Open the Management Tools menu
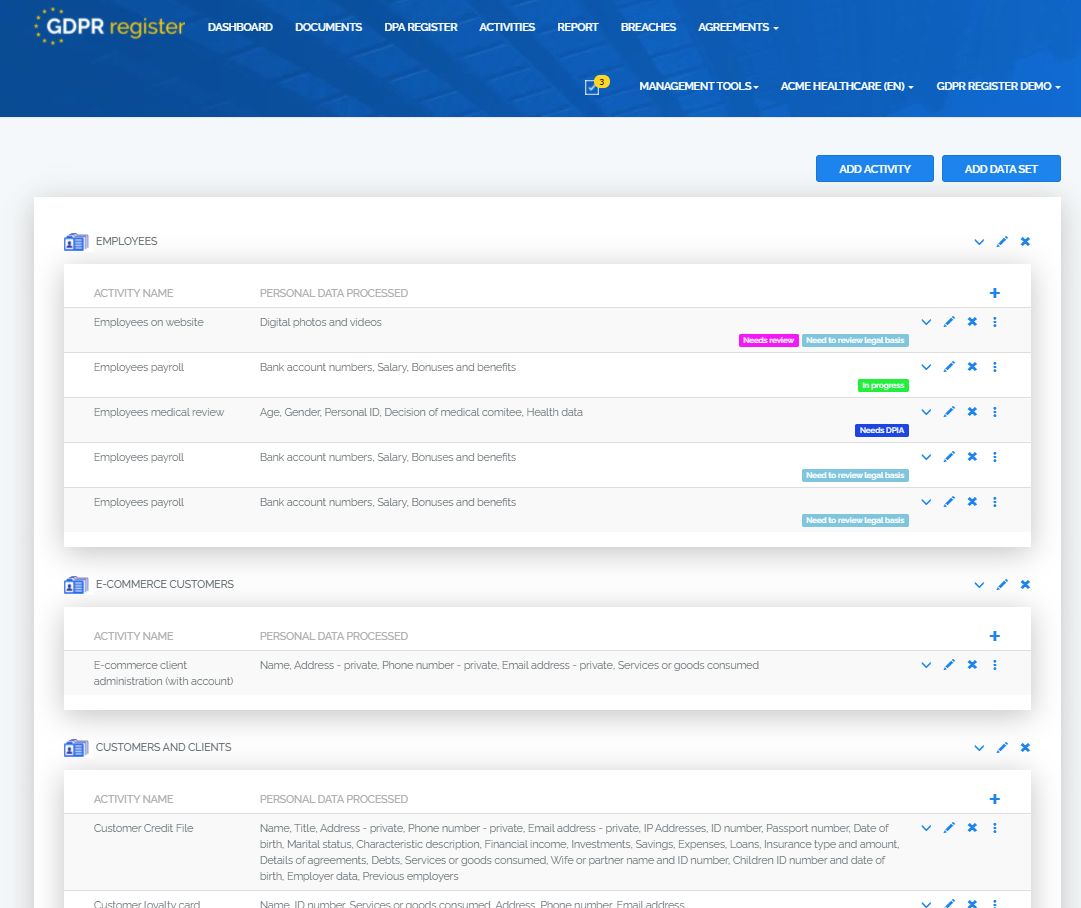This screenshot has width=1081, height=908. (697, 86)
